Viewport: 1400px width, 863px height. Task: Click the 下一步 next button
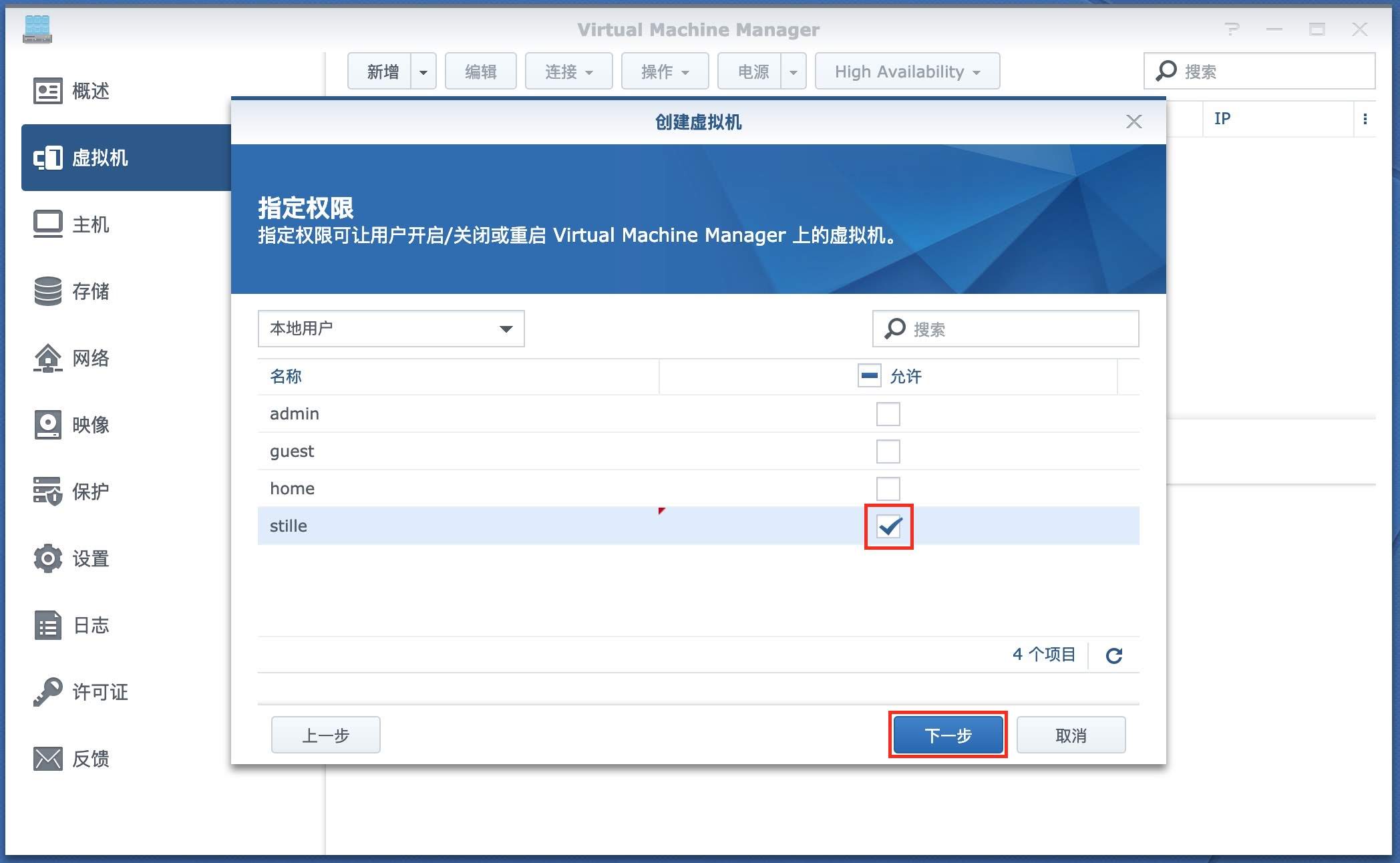(x=948, y=735)
